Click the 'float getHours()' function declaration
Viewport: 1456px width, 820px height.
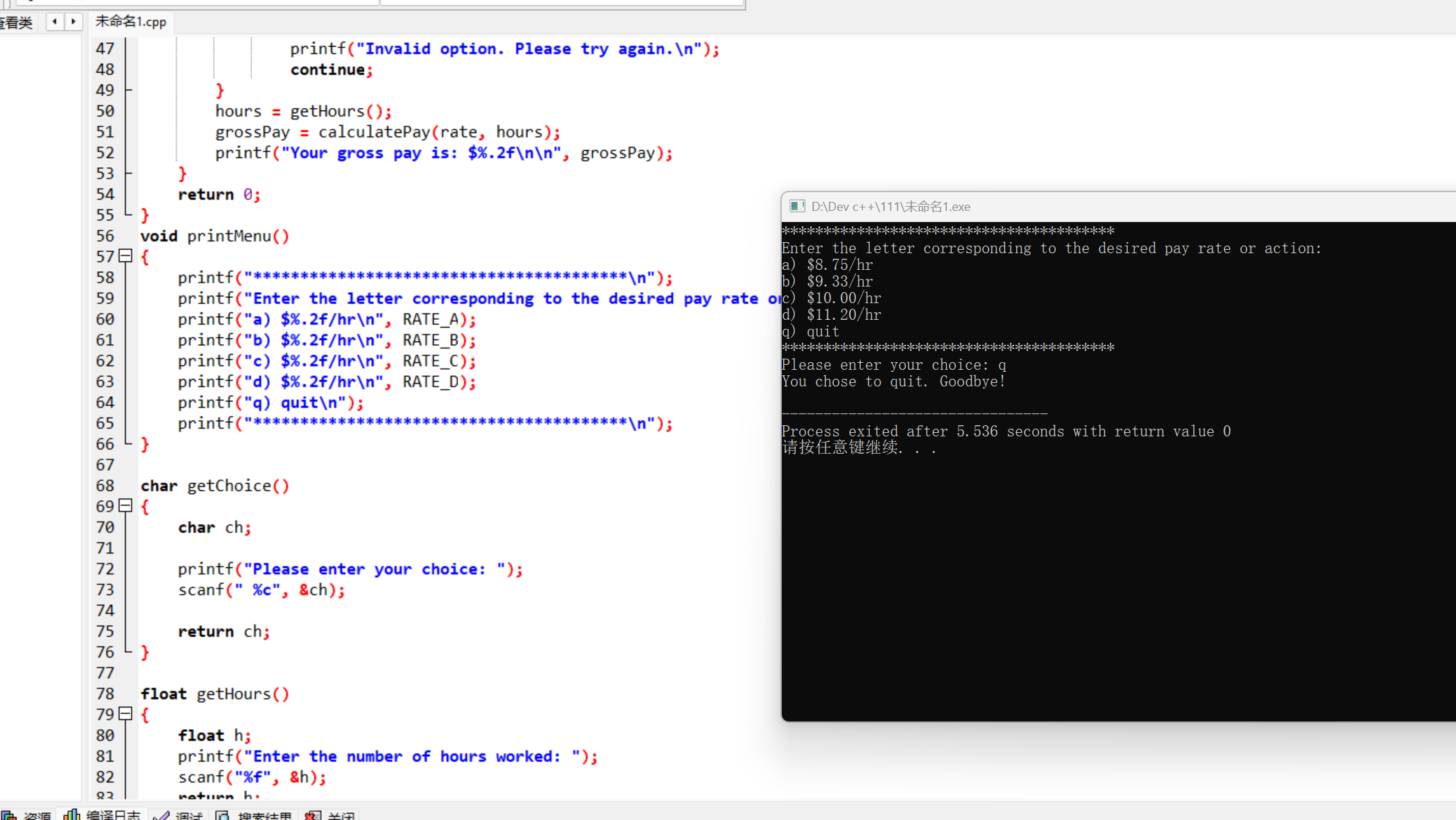pos(215,694)
